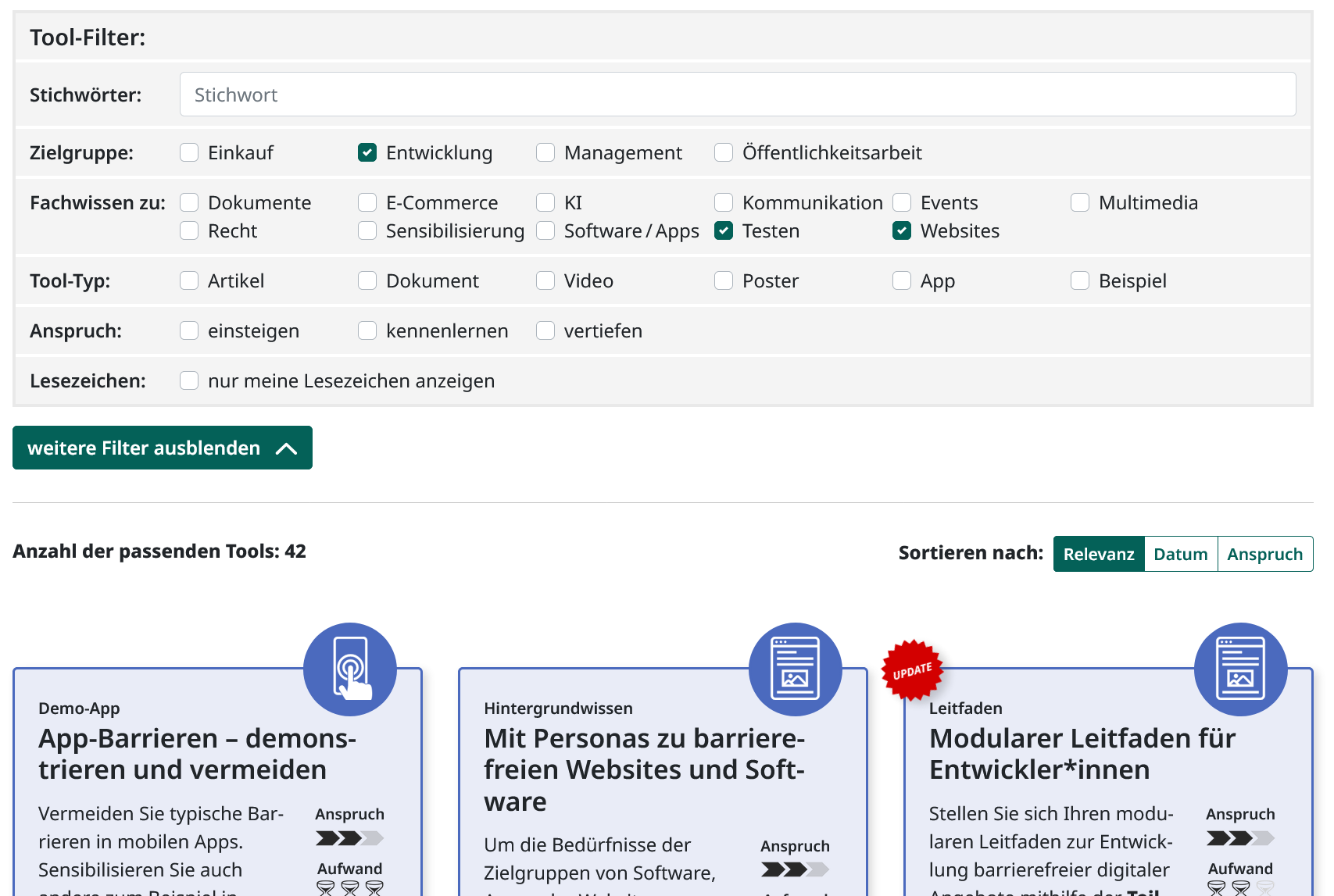The height and width of the screenshot is (896, 1334).
Task: Select the Recht checkbox
Action: [x=189, y=230]
